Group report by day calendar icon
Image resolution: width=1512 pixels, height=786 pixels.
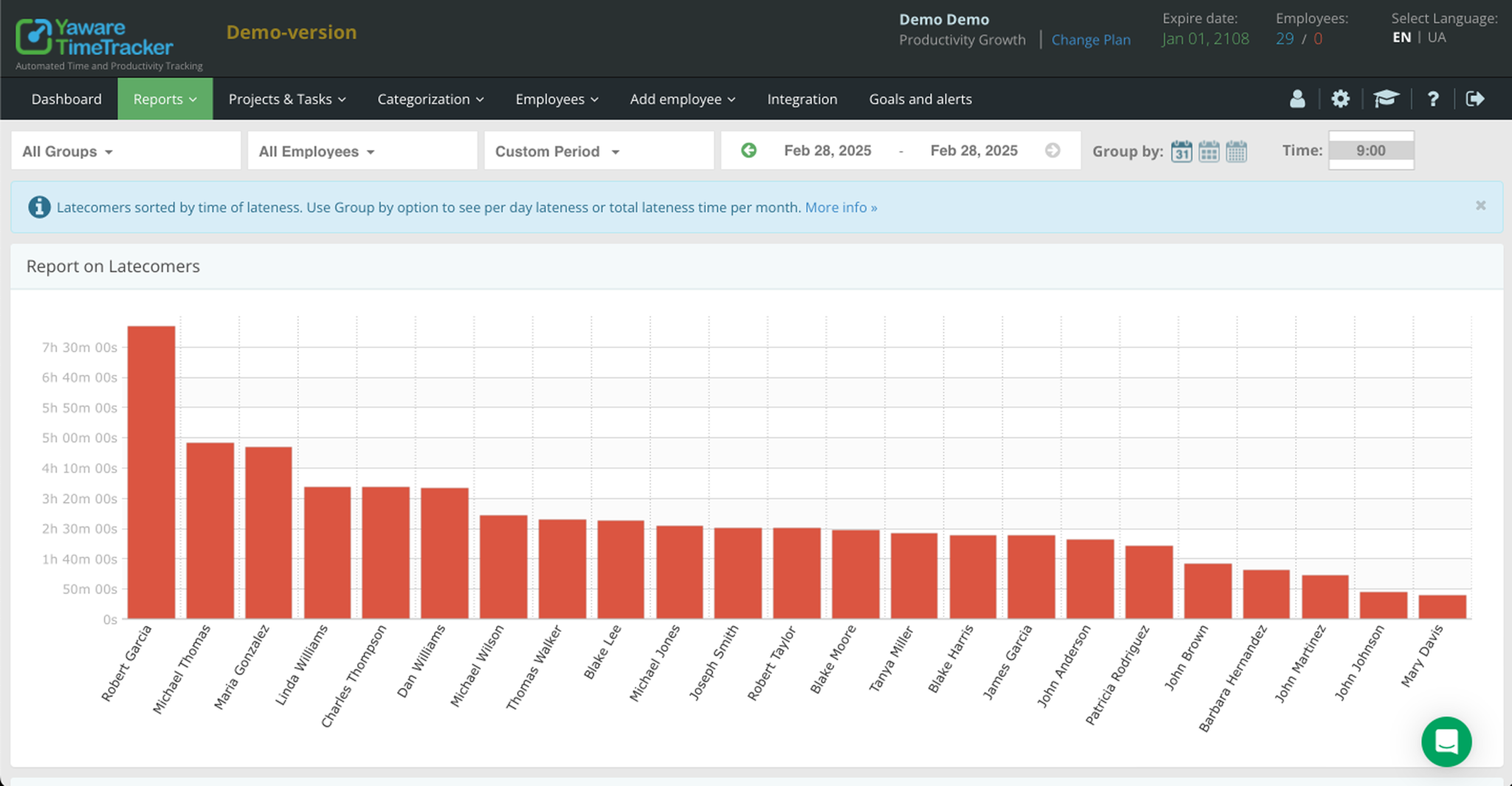click(x=1182, y=151)
